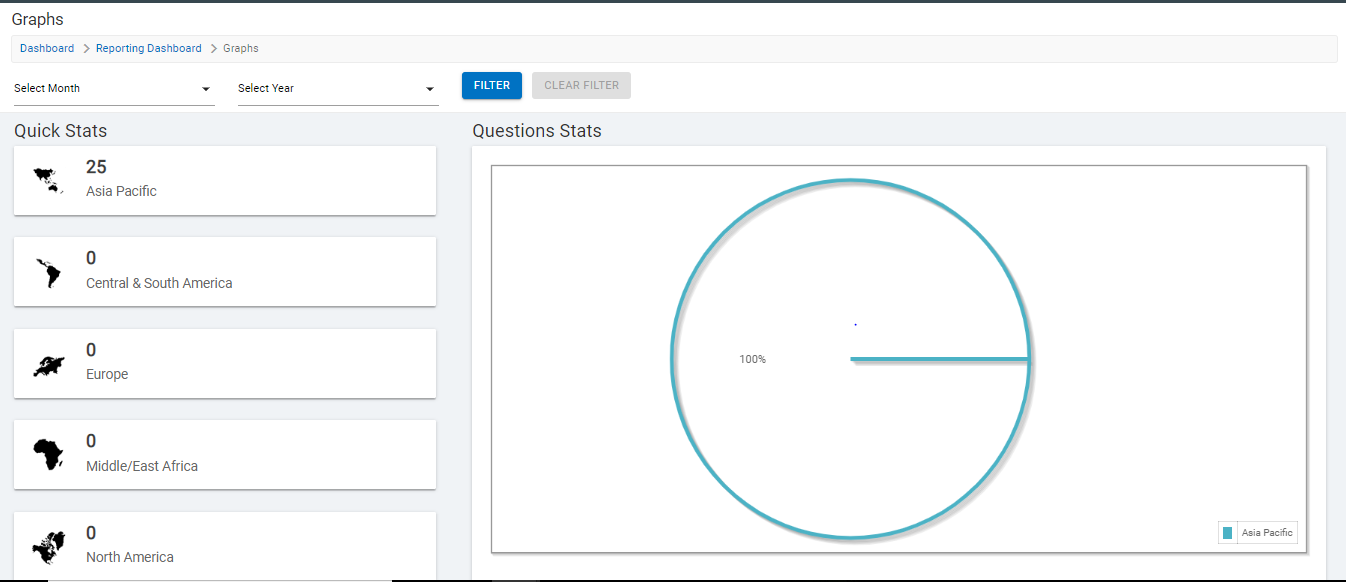Click the Asia Pacific legend color swatch
Image resolution: width=1346 pixels, height=582 pixels.
1227,533
